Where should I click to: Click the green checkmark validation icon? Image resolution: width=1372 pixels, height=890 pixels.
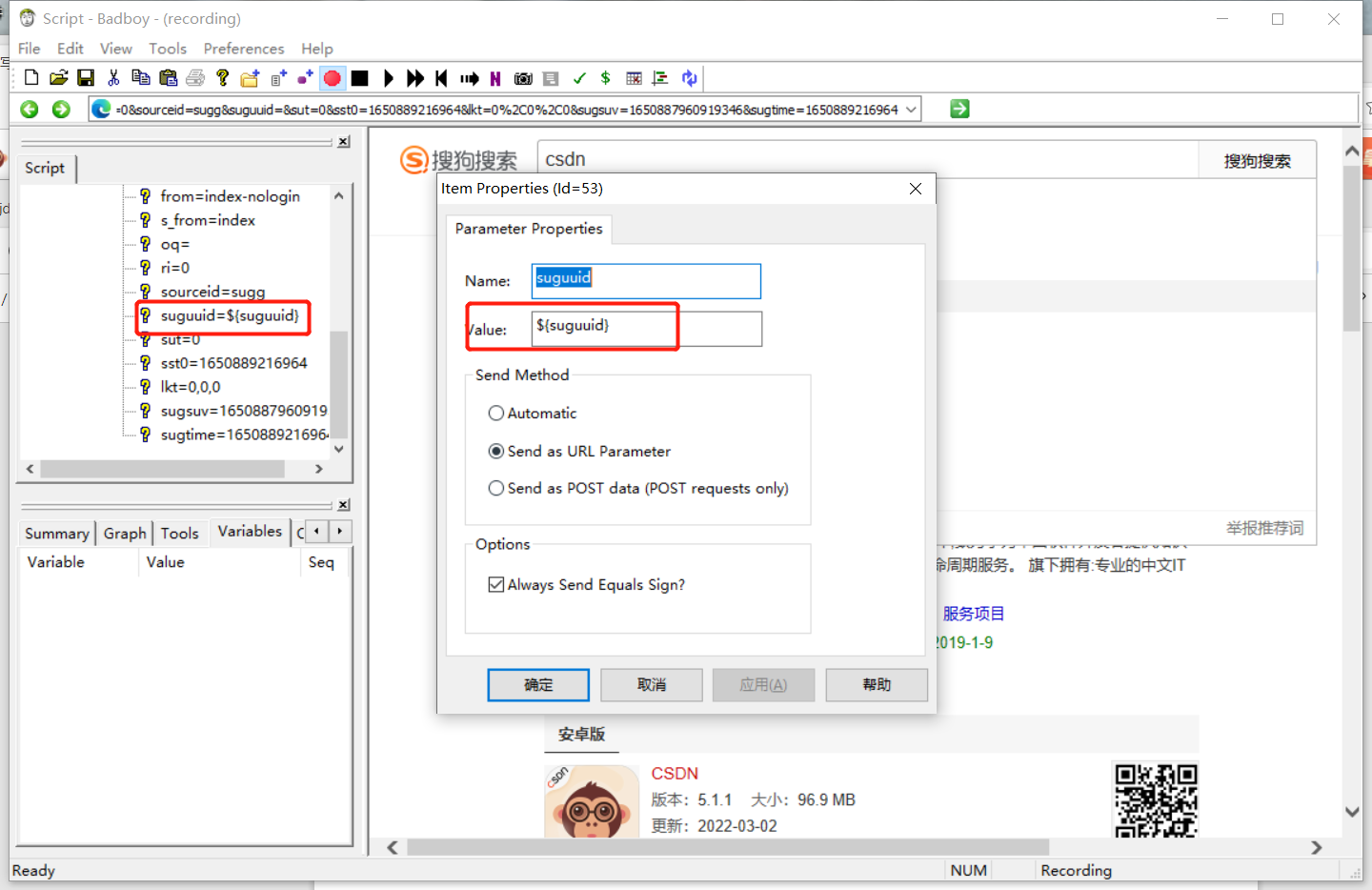578,78
